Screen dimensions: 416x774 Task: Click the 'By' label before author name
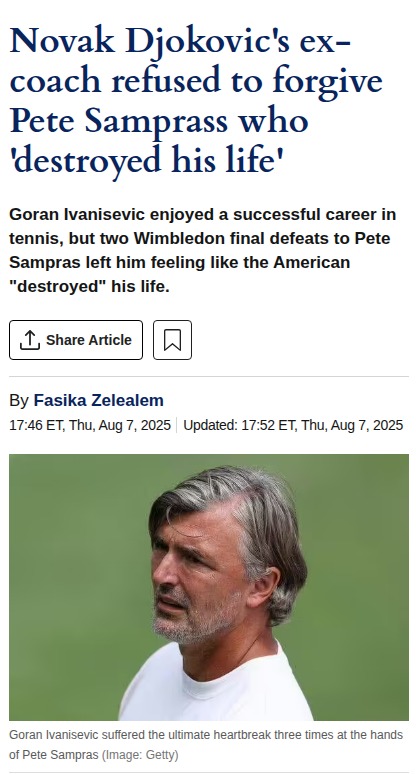19,400
